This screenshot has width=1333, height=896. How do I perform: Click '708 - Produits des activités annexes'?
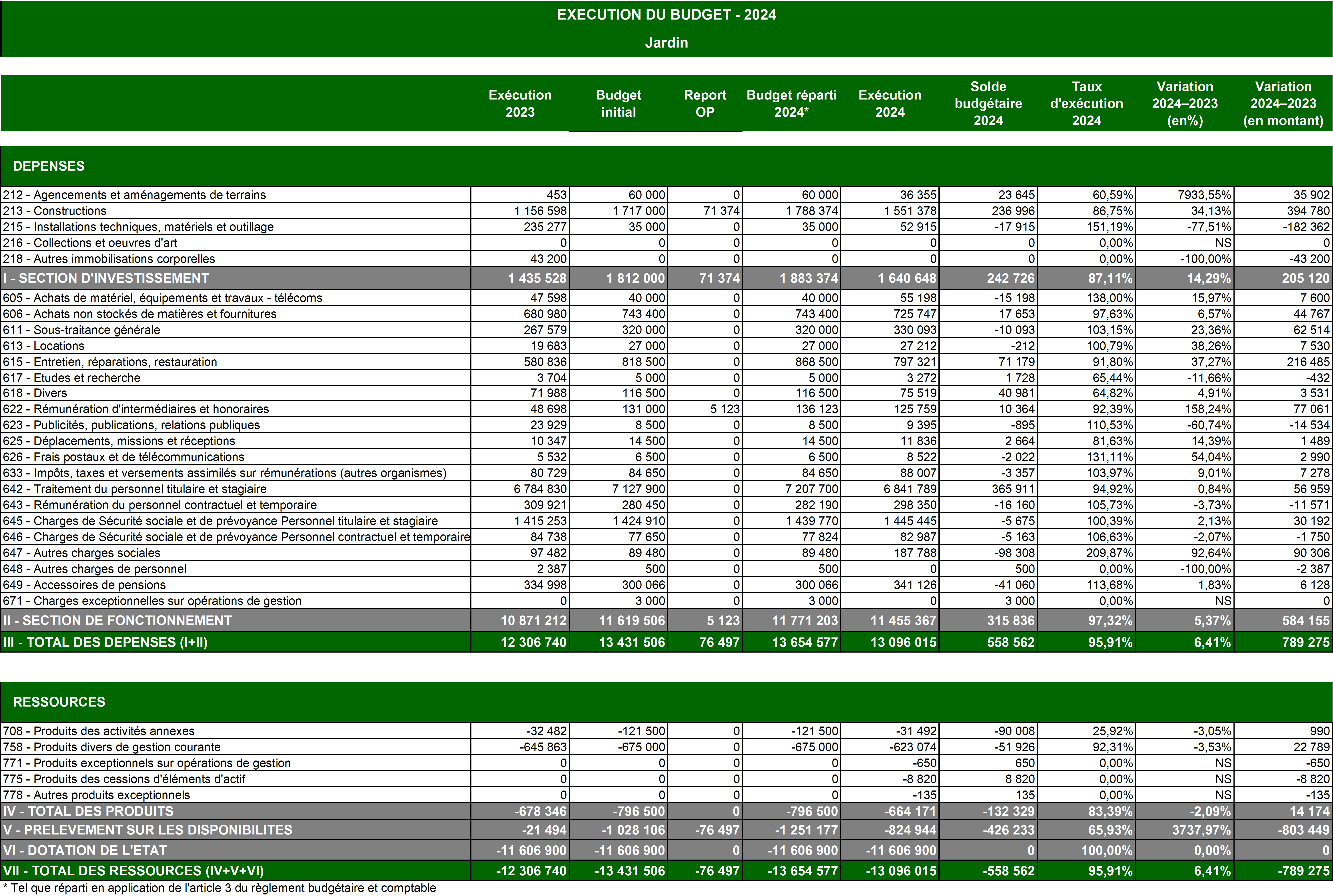98,731
